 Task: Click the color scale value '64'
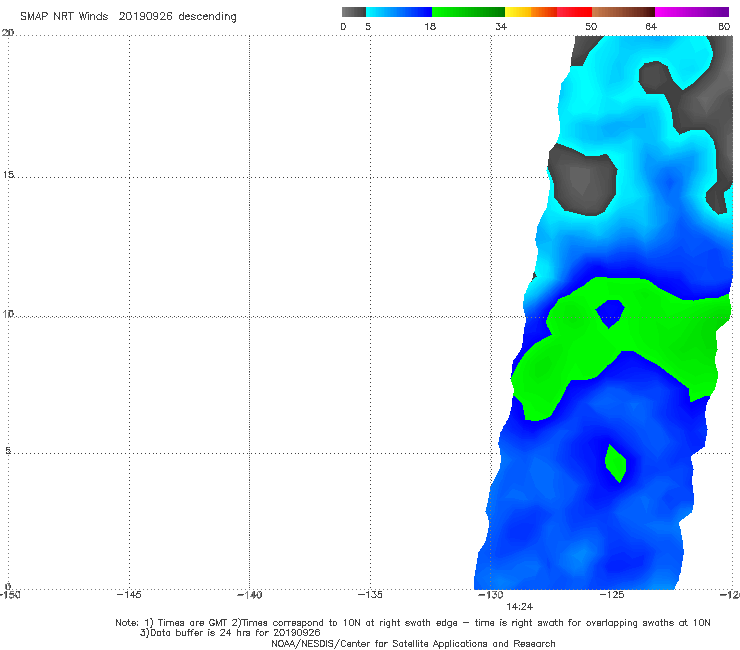651,26
